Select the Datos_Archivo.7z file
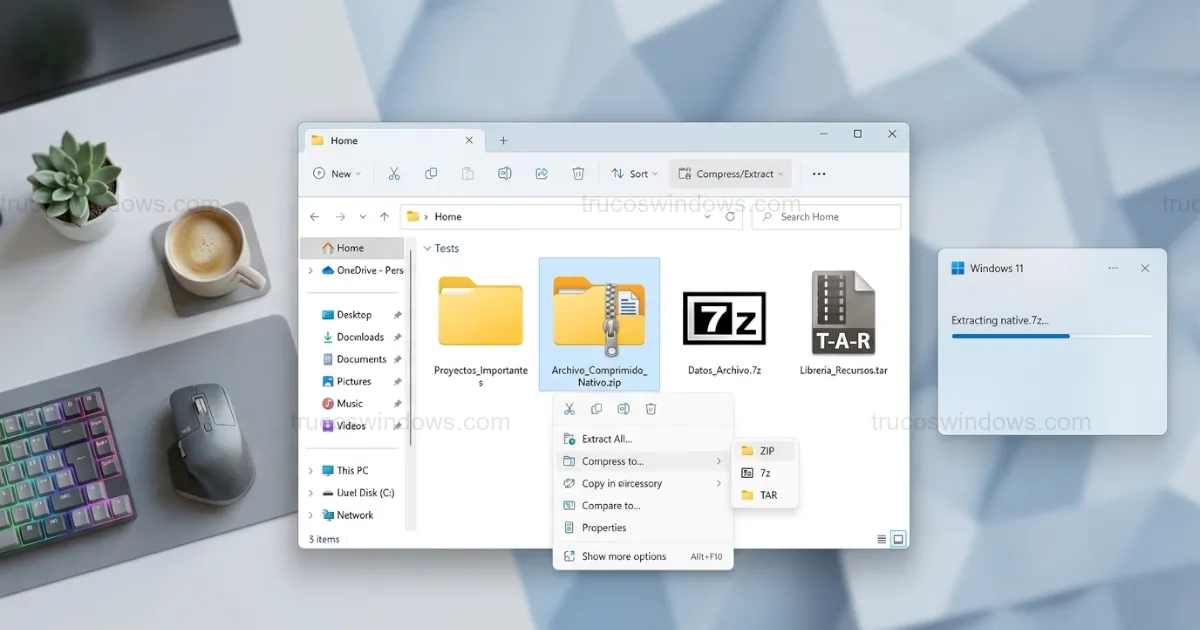Image resolution: width=1200 pixels, height=630 pixels. (x=724, y=331)
